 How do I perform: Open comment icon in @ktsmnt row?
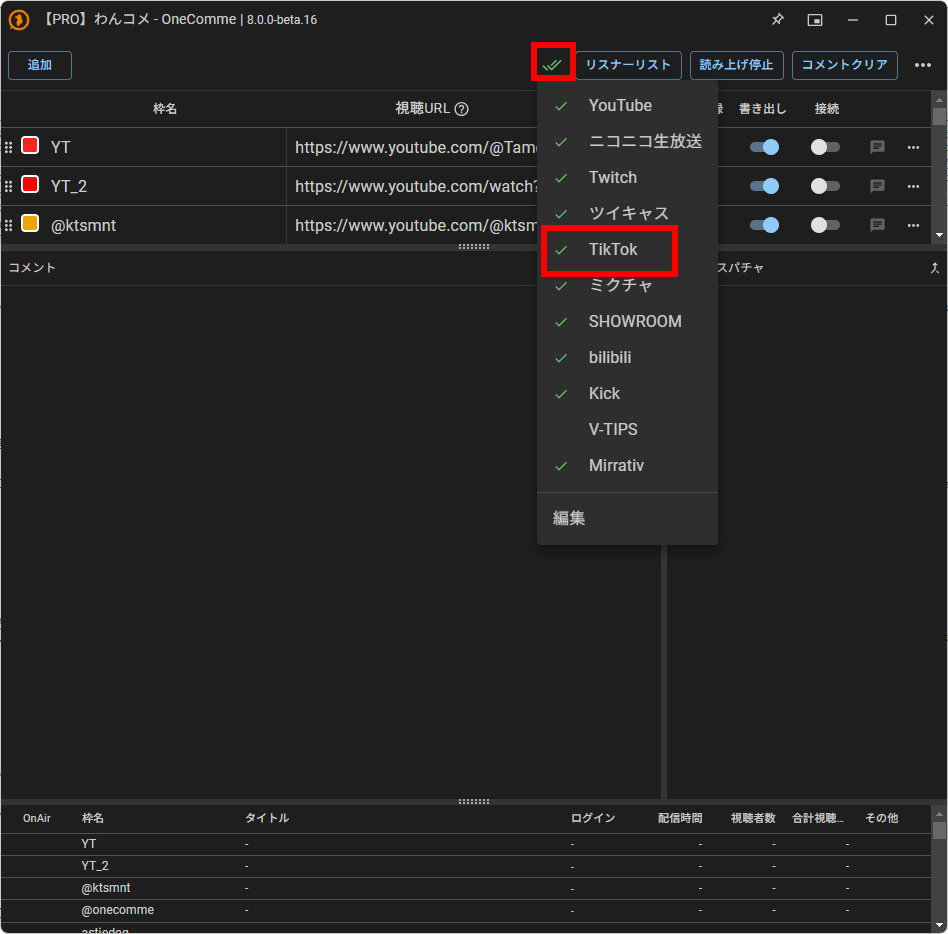pyautogui.click(x=877, y=225)
